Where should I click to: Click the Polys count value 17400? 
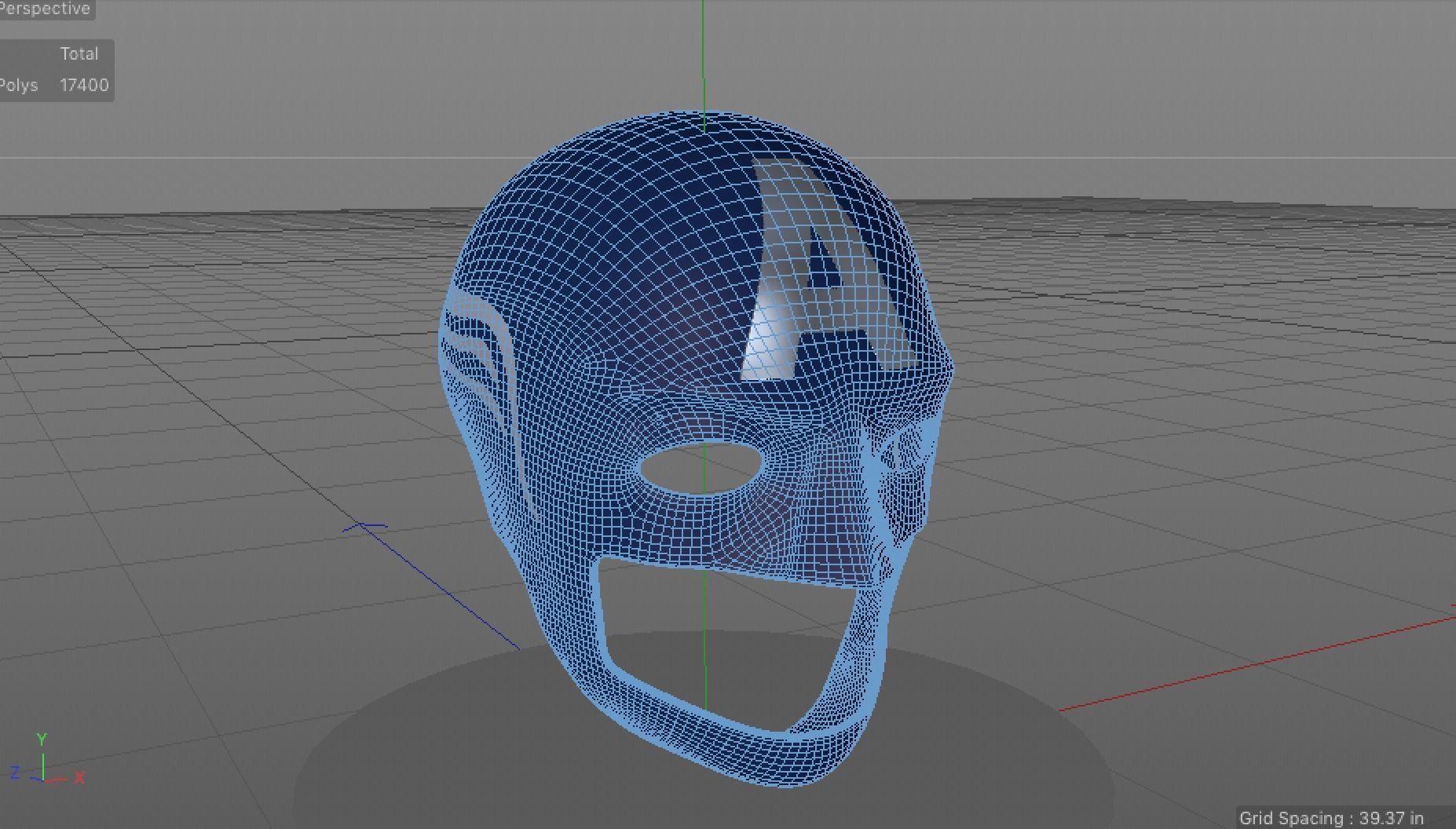[84, 85]
